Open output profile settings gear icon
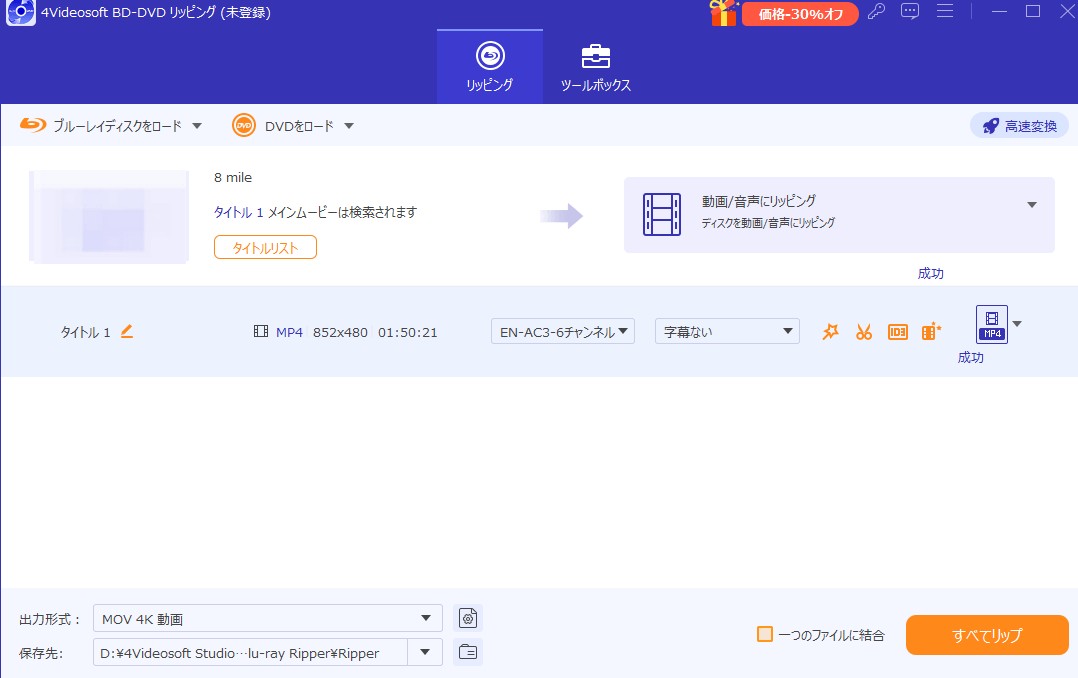Screen dimensions: 1078x678 pyautogui.click(x=468, y=618)
